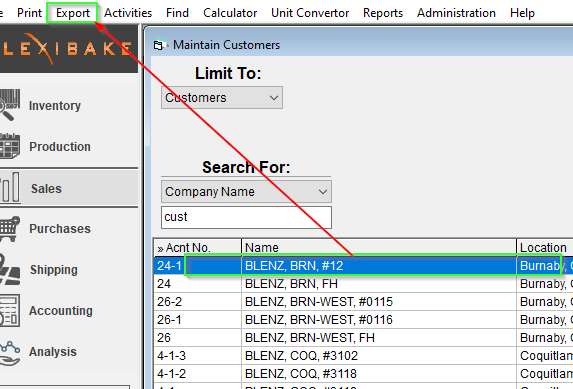
Task: Open the Print menu
Action: point(29,13)
